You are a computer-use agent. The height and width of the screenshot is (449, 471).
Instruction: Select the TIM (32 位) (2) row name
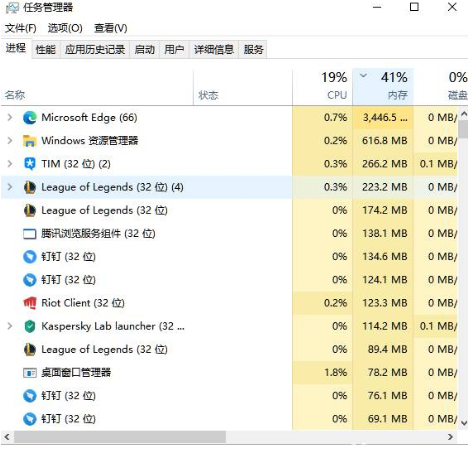(76, 164)
